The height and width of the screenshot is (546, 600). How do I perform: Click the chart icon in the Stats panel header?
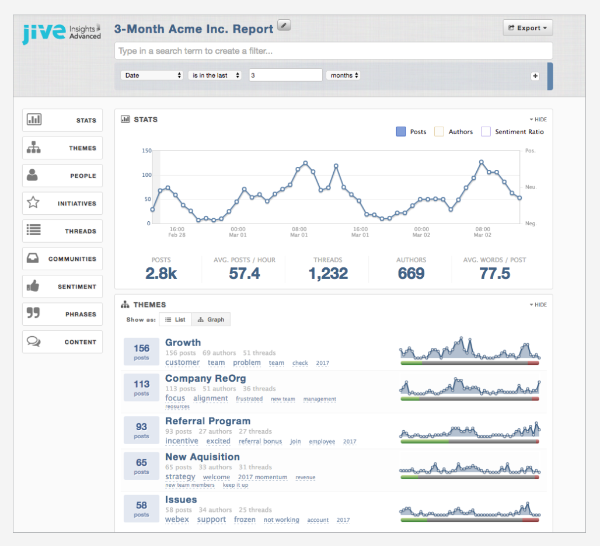[x=126, y=119]
